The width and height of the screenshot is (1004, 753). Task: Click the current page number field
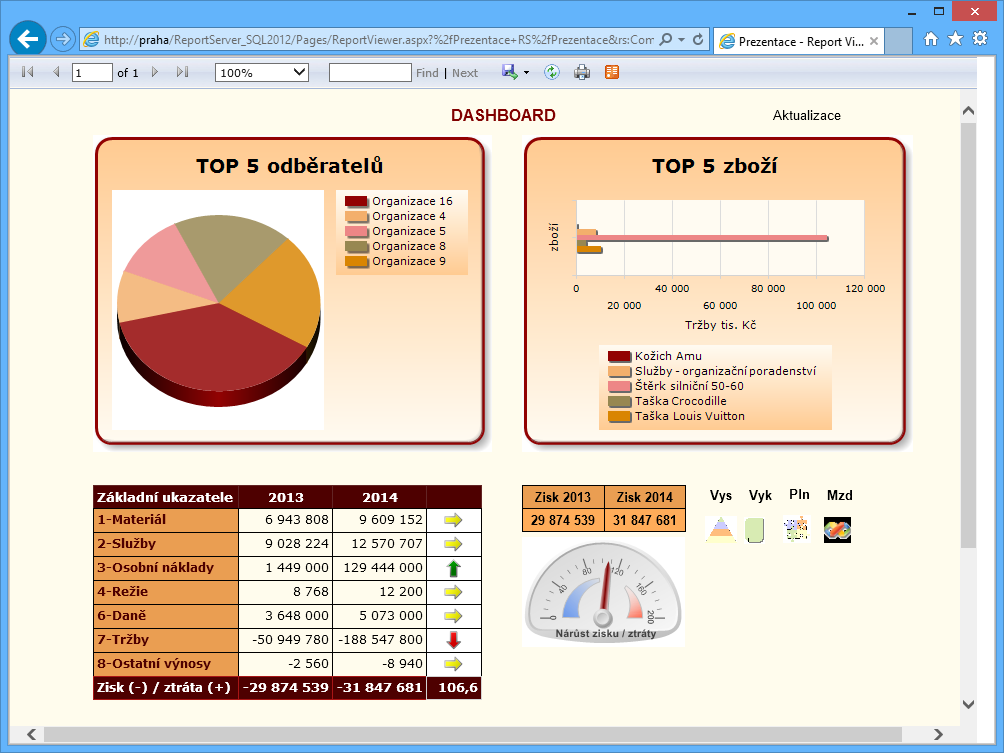pyautogui.click(x=92, y=72)
